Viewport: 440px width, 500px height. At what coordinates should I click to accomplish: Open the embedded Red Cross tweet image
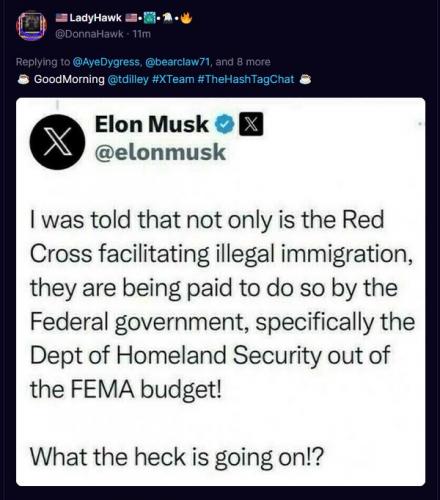click(x=221, y=292)
